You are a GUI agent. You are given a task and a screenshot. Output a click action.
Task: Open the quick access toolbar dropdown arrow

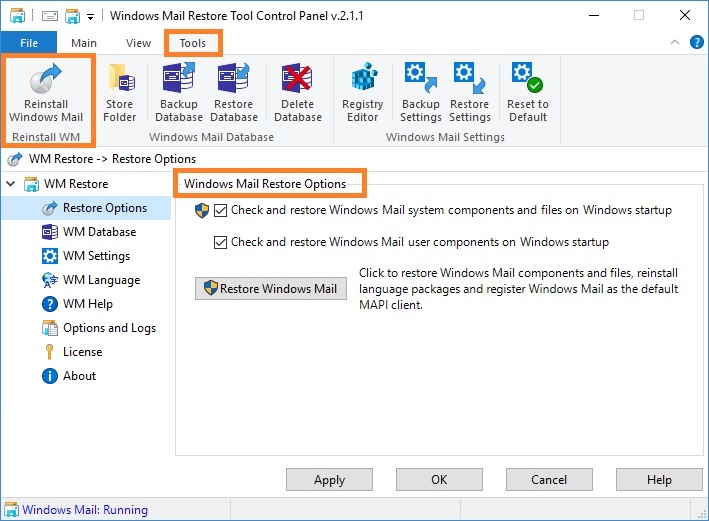90,17
